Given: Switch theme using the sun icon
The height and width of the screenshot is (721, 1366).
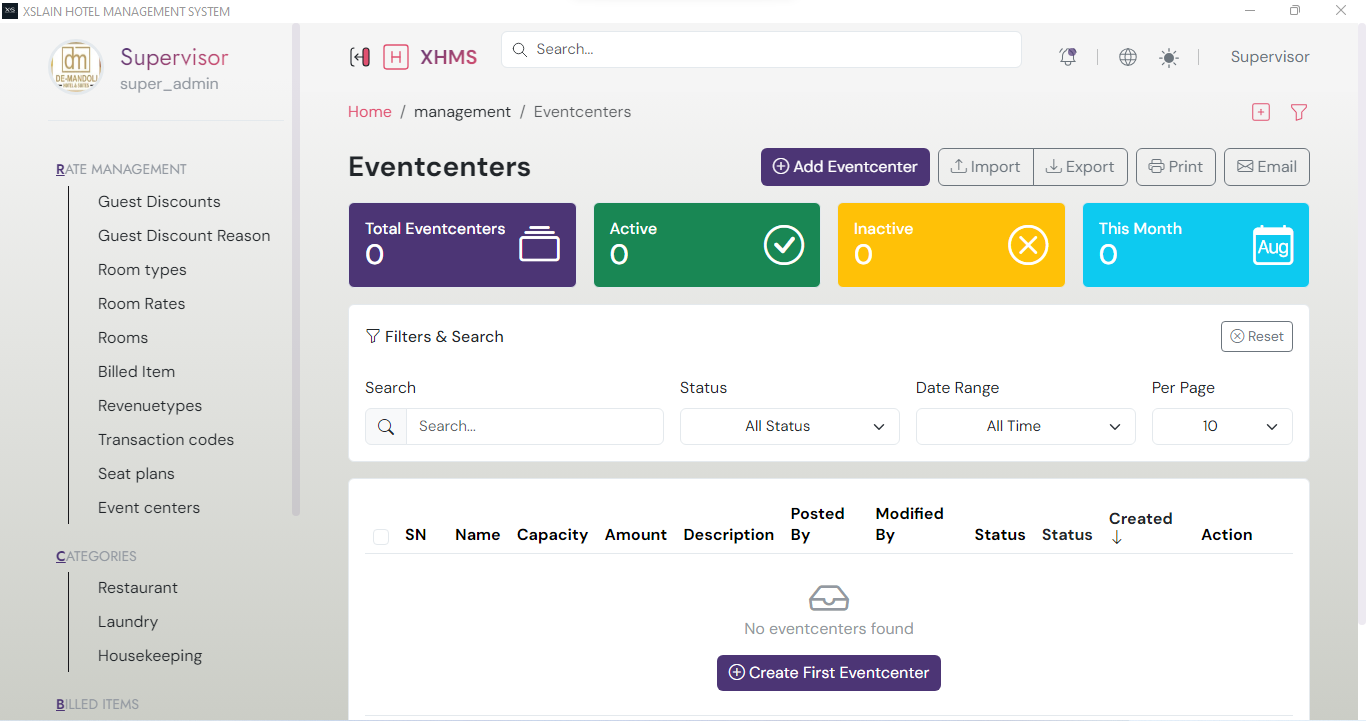Looking at the screenshot, I should 1168,57.
